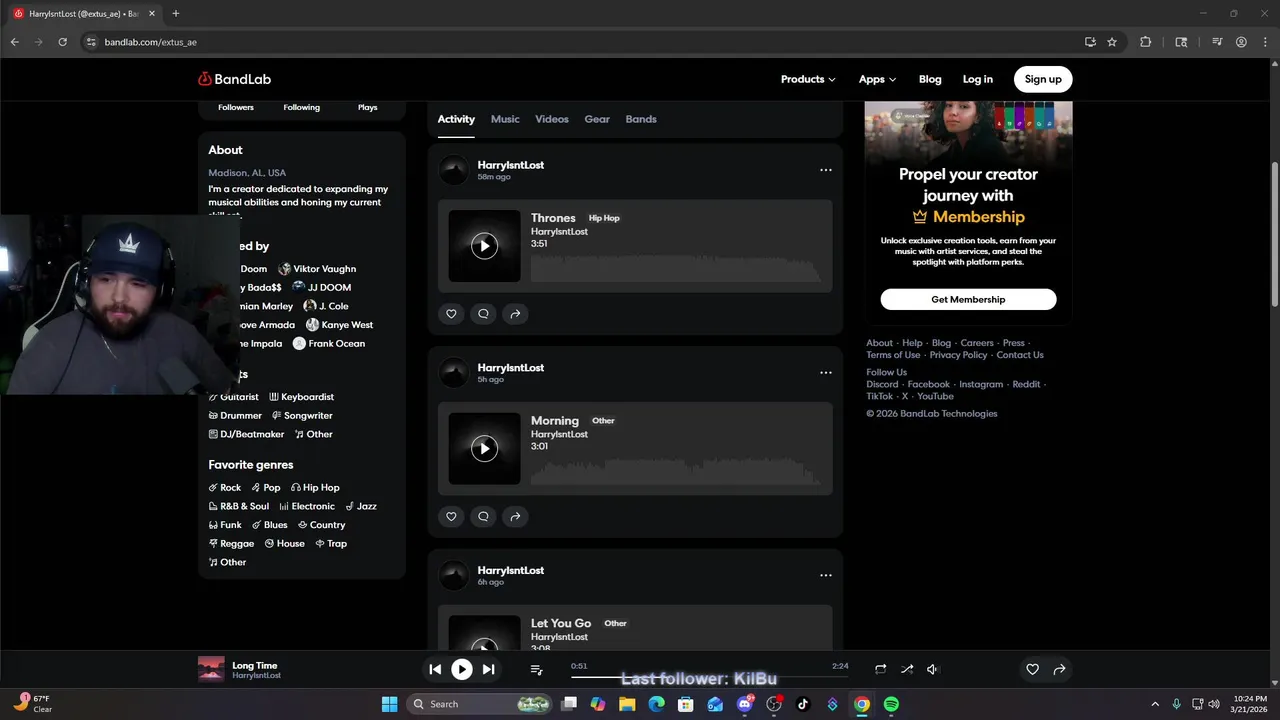Open the Terms of Use link
The image size is (1280, 720).
tap(893, 355)
